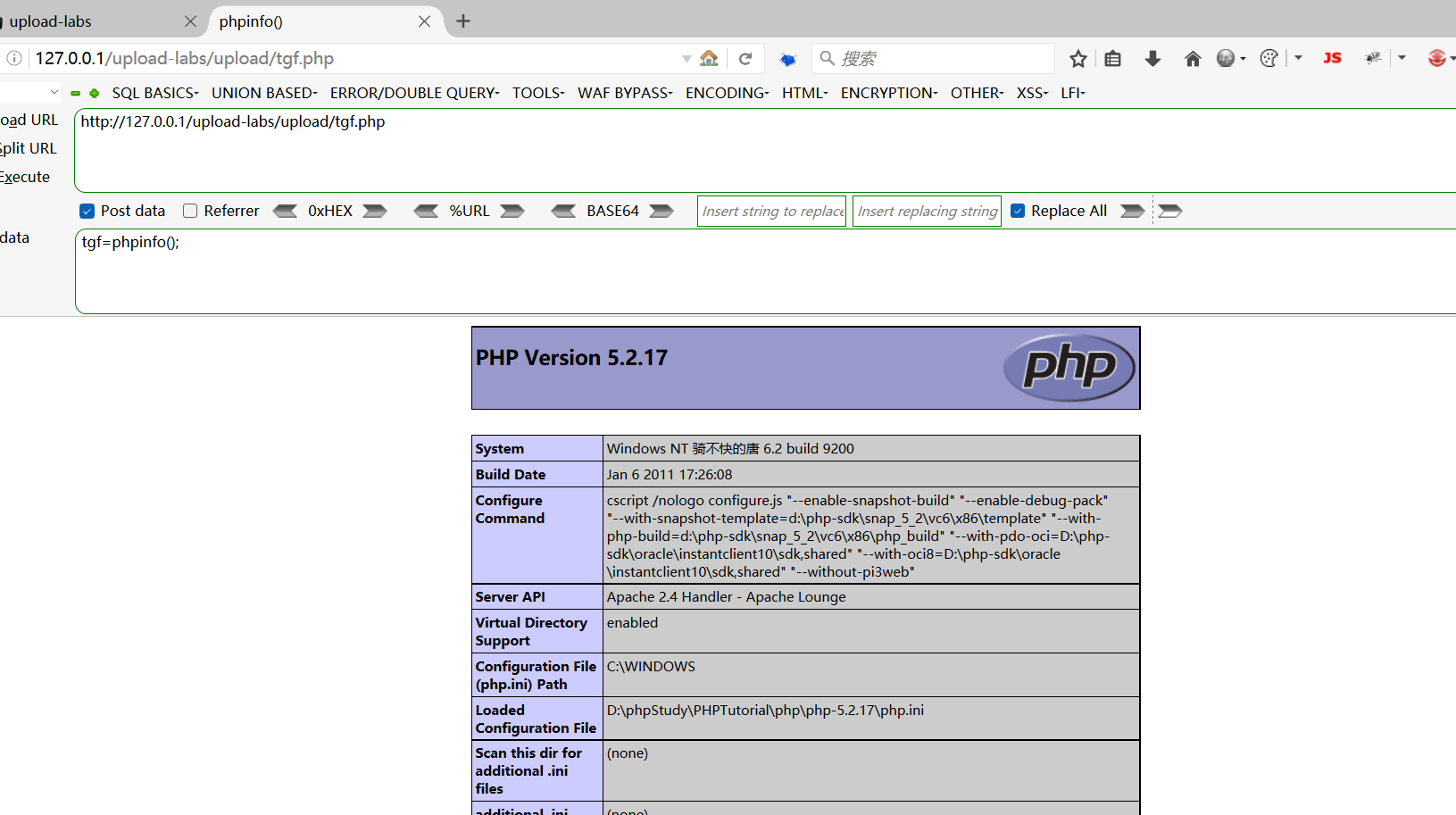Click the site info icon in address bar

point(14,58)
